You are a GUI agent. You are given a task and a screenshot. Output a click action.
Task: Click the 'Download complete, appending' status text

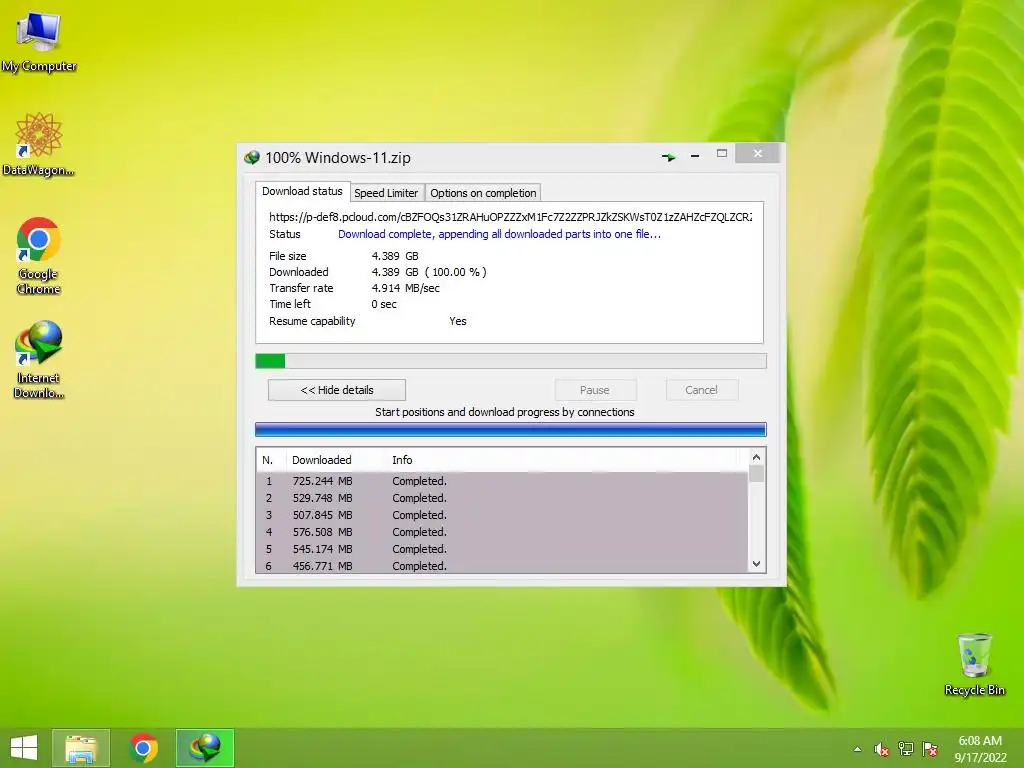point(499,234)
